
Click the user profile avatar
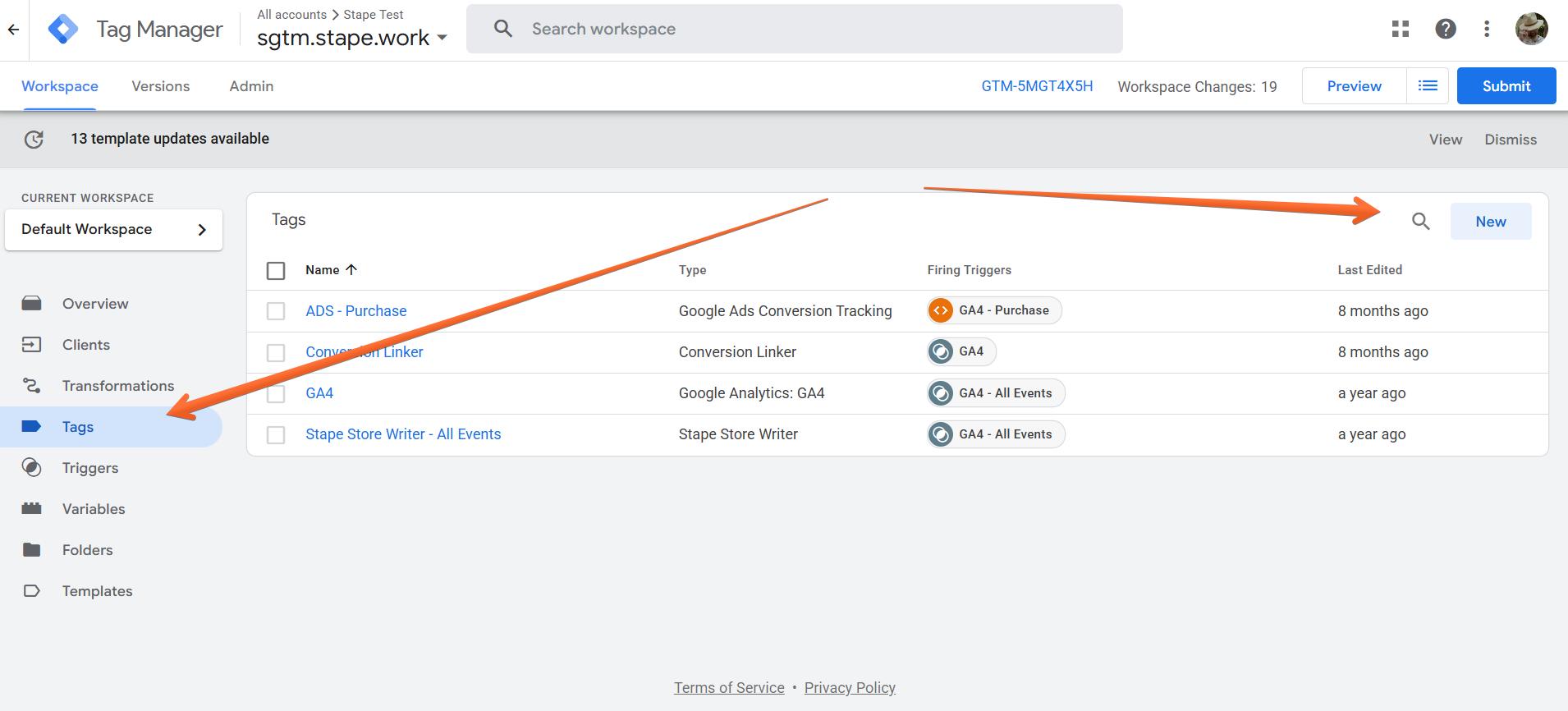click(1531, 29)
